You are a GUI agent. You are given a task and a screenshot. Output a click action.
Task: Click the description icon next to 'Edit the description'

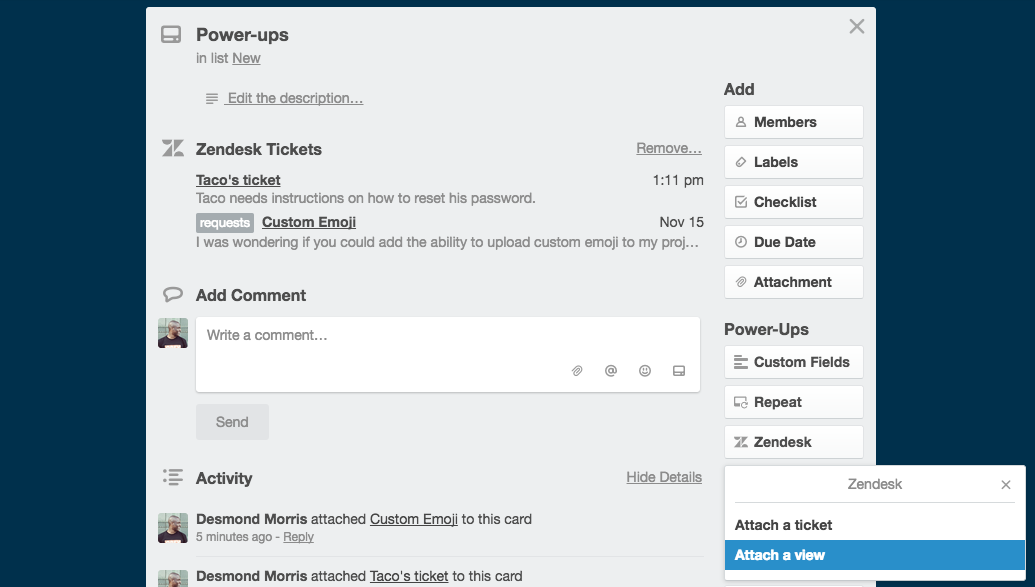(x=211, y=97)
